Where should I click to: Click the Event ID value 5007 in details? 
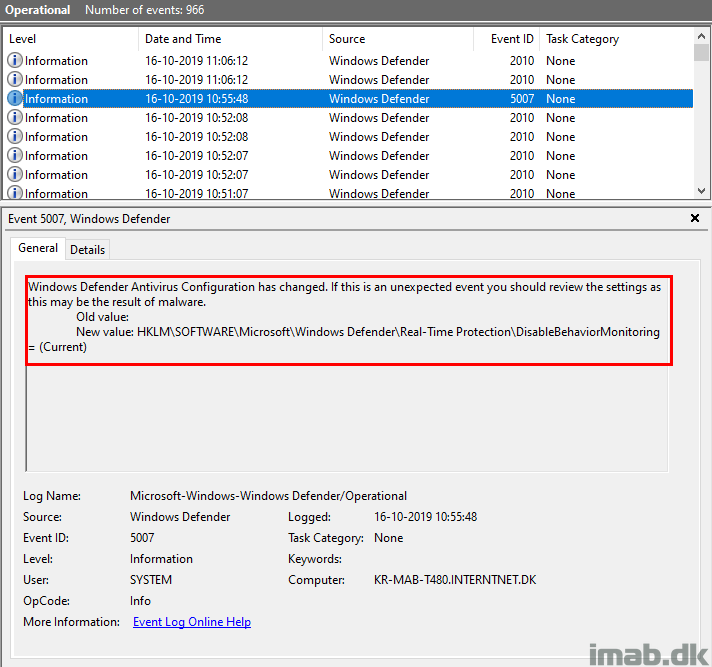[x=142, y=538]
